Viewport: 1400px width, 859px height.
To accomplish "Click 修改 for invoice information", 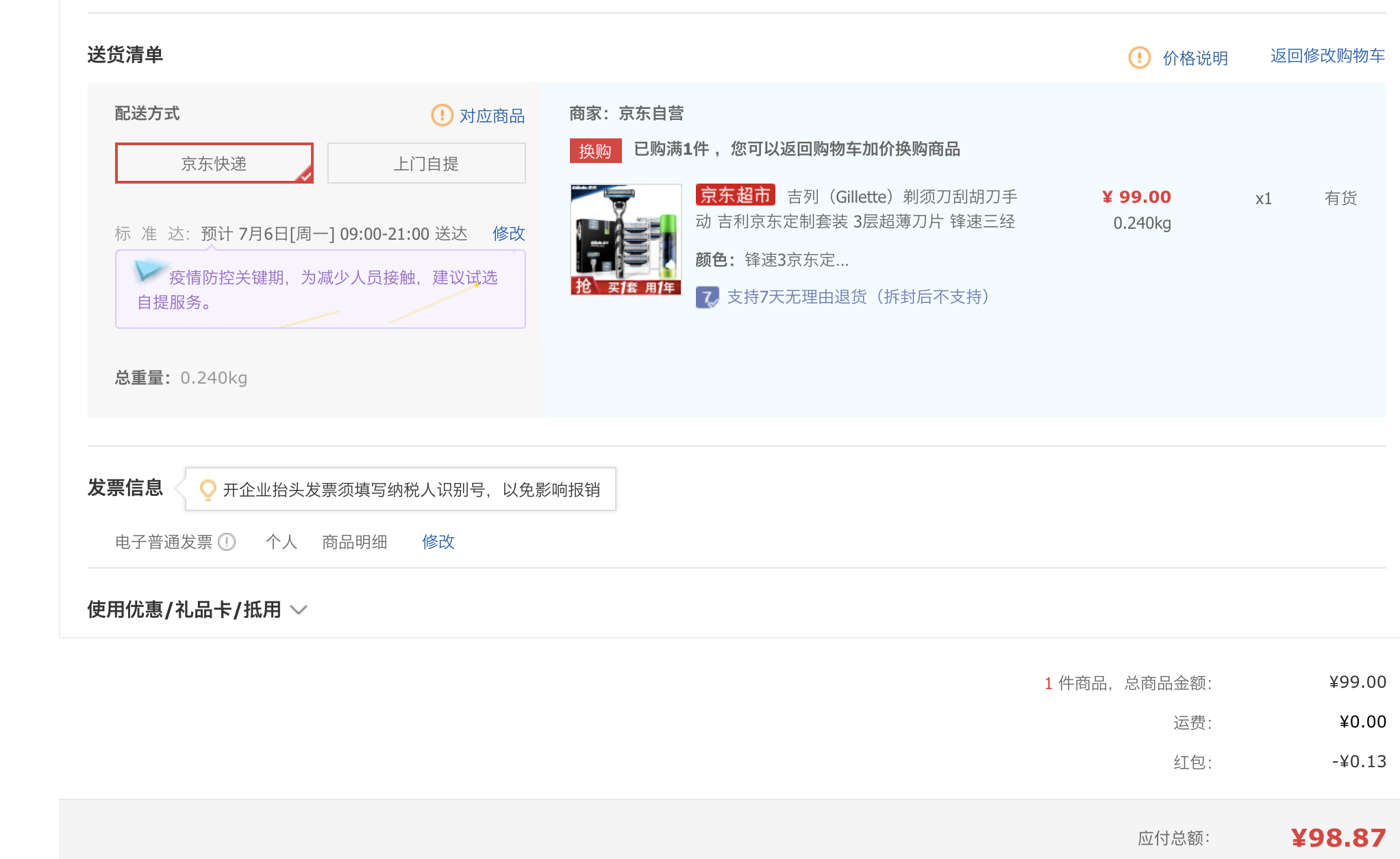I will coord(438,542).
